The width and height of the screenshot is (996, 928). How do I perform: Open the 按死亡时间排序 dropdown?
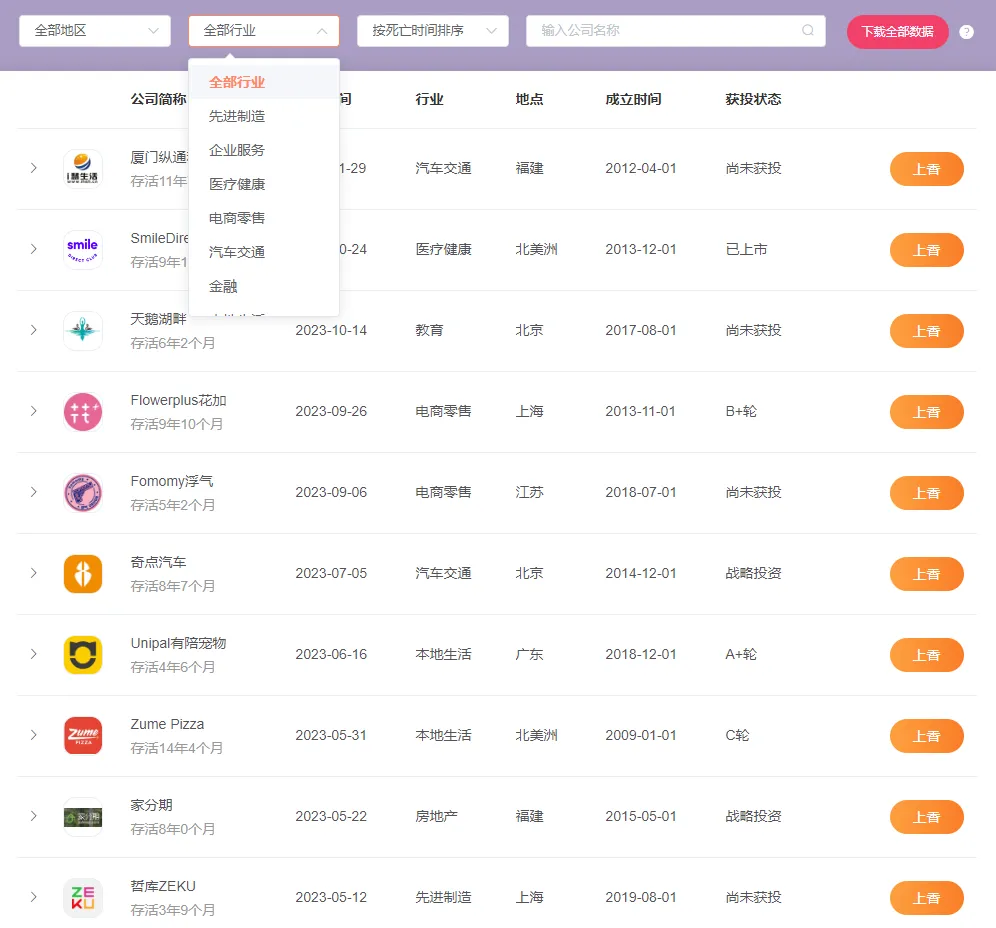pos(432,31)
